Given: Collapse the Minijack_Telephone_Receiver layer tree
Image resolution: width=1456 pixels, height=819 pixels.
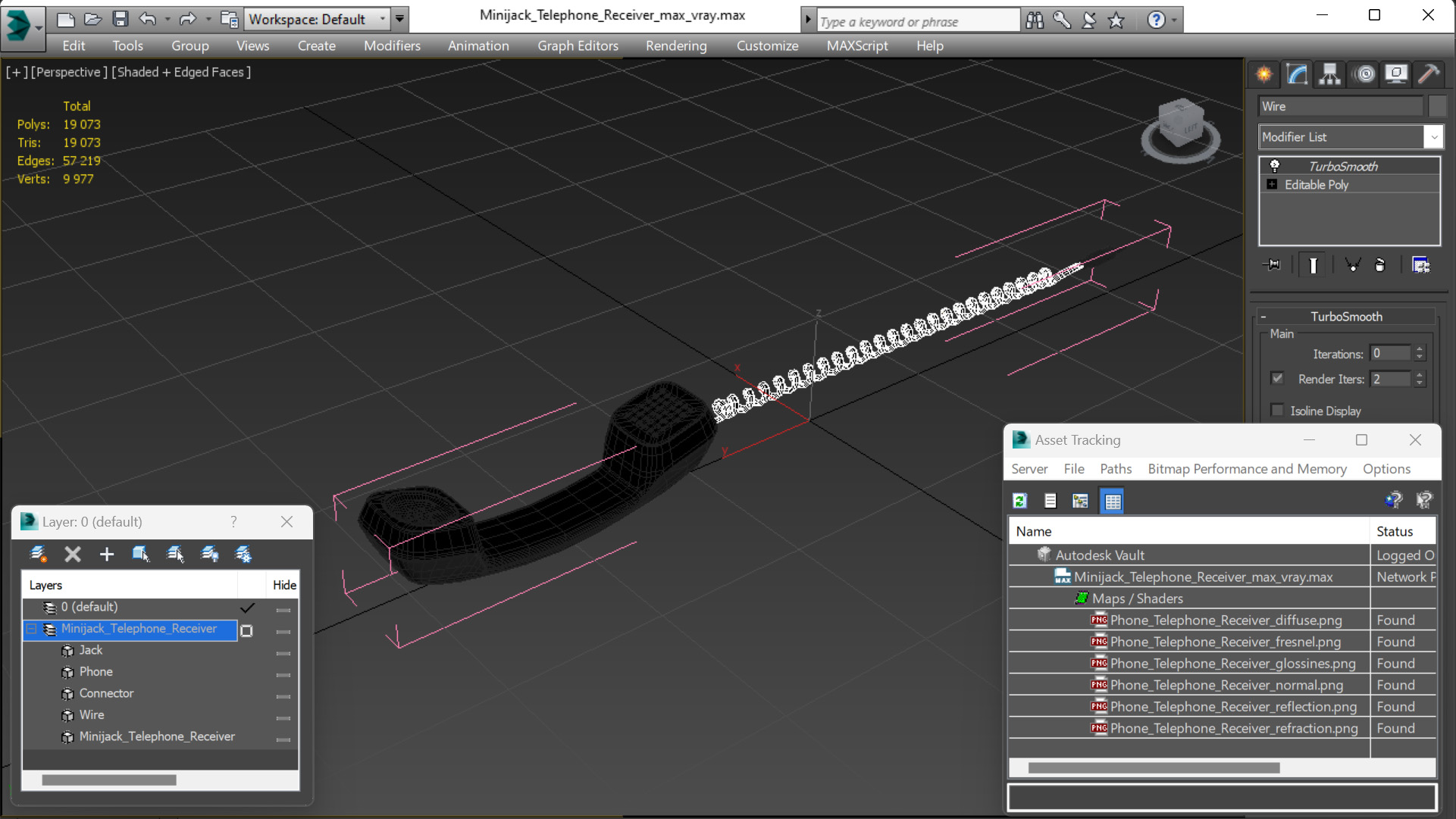Looking at the screenshot, I should [32, 629].
